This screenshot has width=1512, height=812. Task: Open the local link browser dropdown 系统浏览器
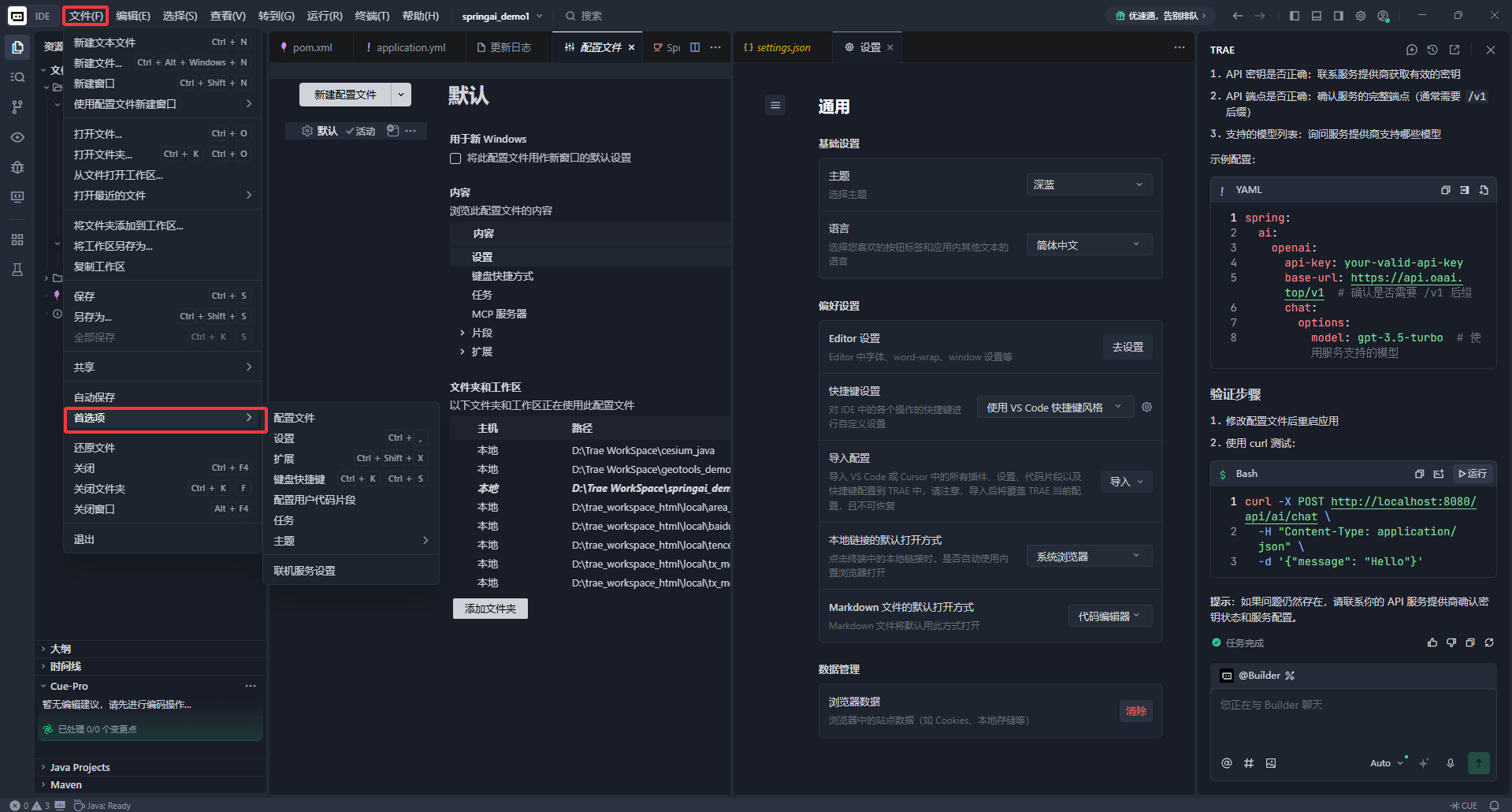point(1089,557)
